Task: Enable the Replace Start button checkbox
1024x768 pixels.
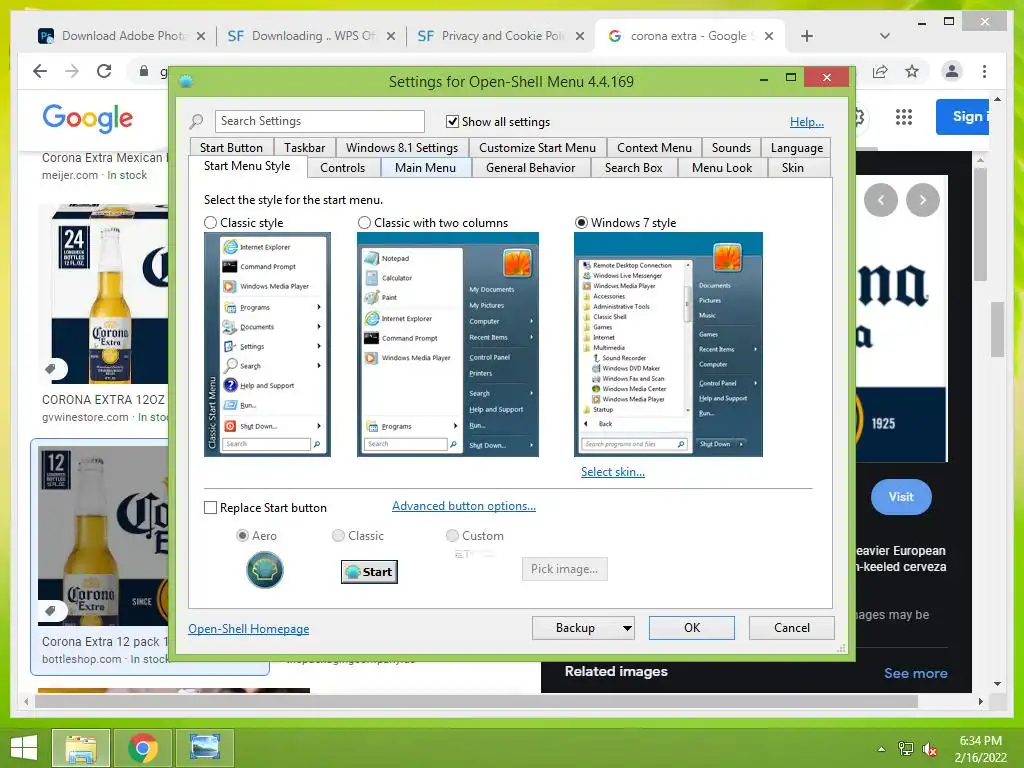Action: [x=210, y=507]
